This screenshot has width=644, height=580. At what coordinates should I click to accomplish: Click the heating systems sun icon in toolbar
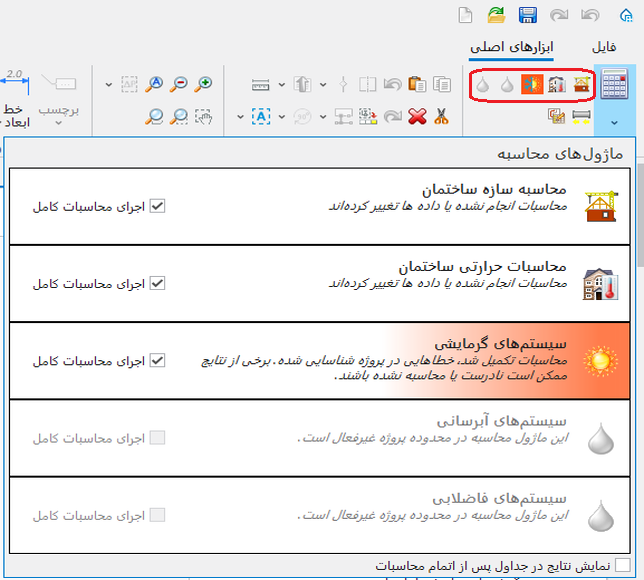tap(531, 85)
